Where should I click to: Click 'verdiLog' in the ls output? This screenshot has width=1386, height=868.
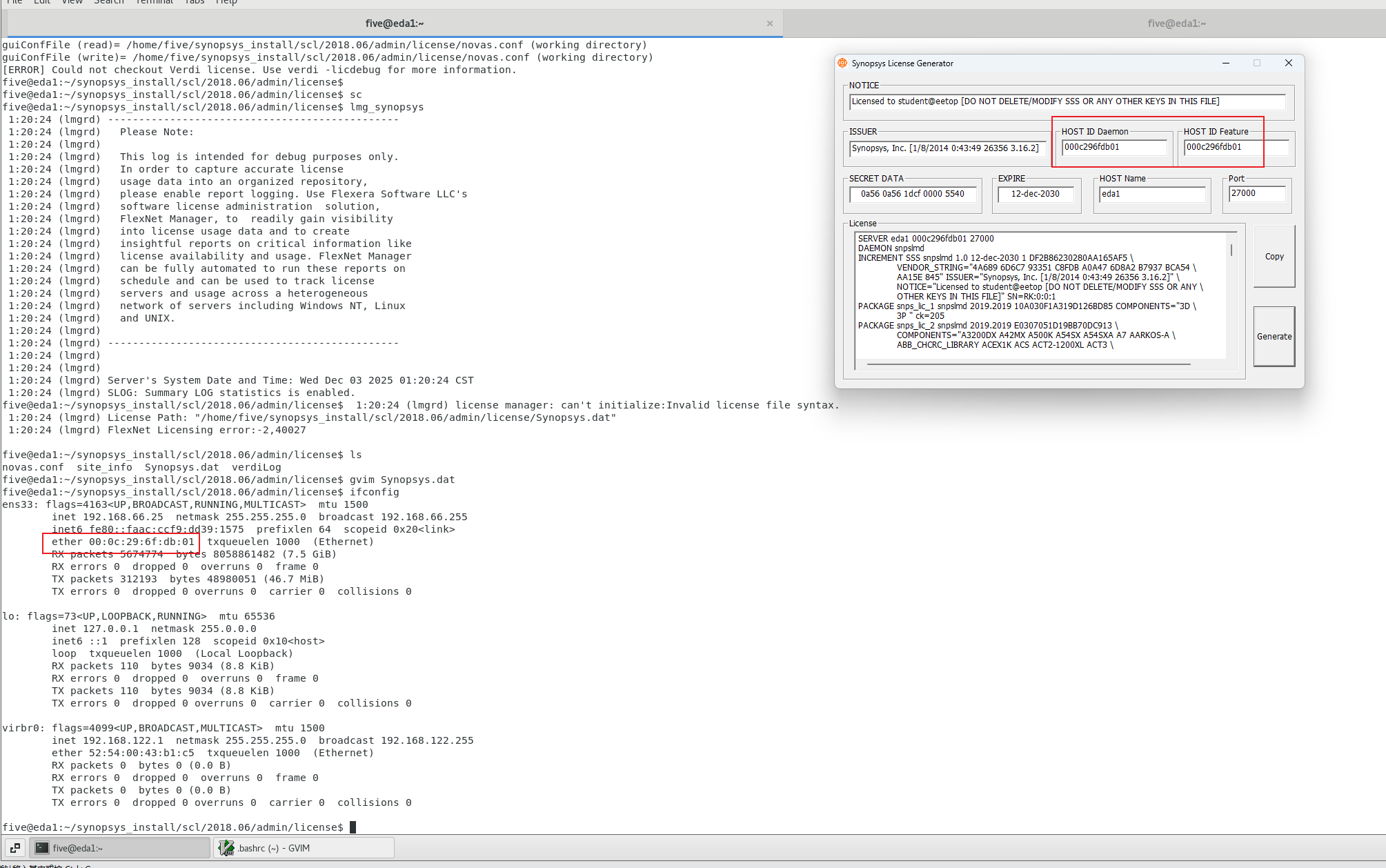[x=257, y=467]
